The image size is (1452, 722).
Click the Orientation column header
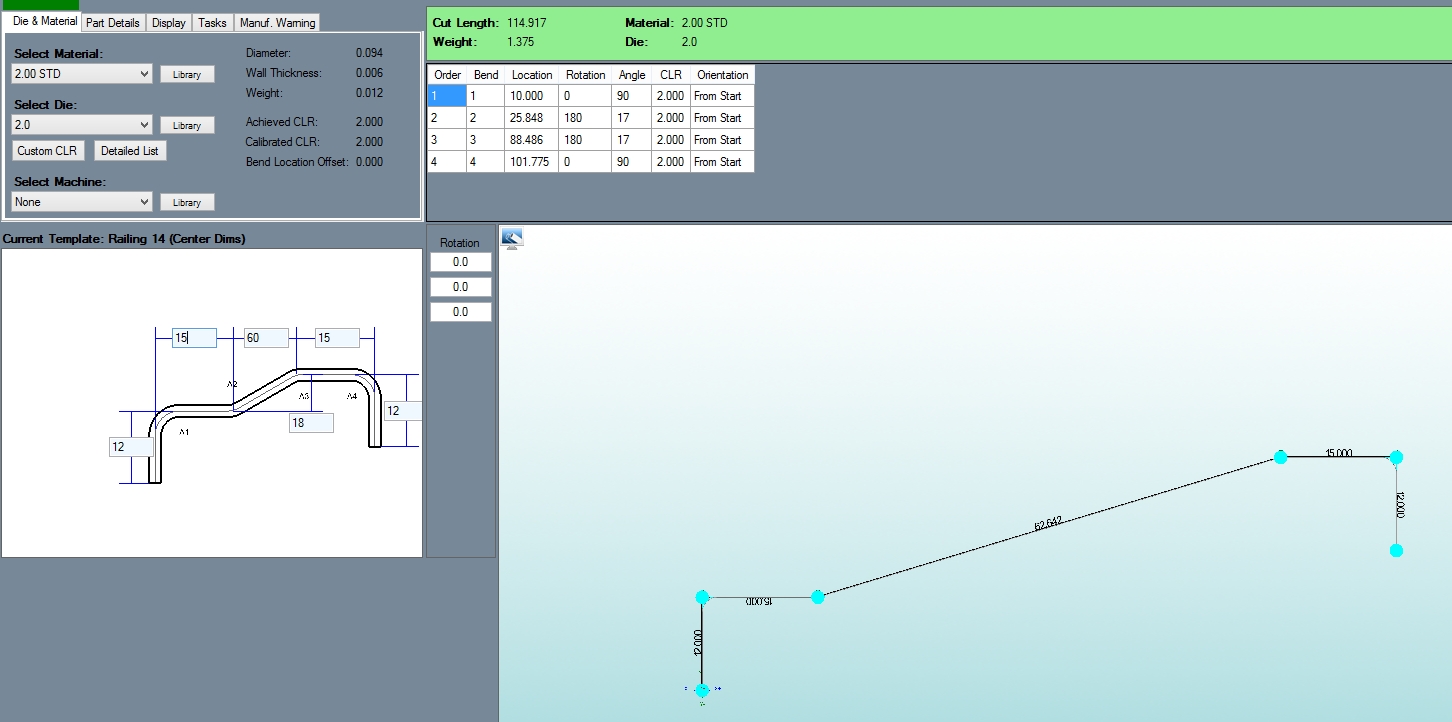tap(722, 75)
